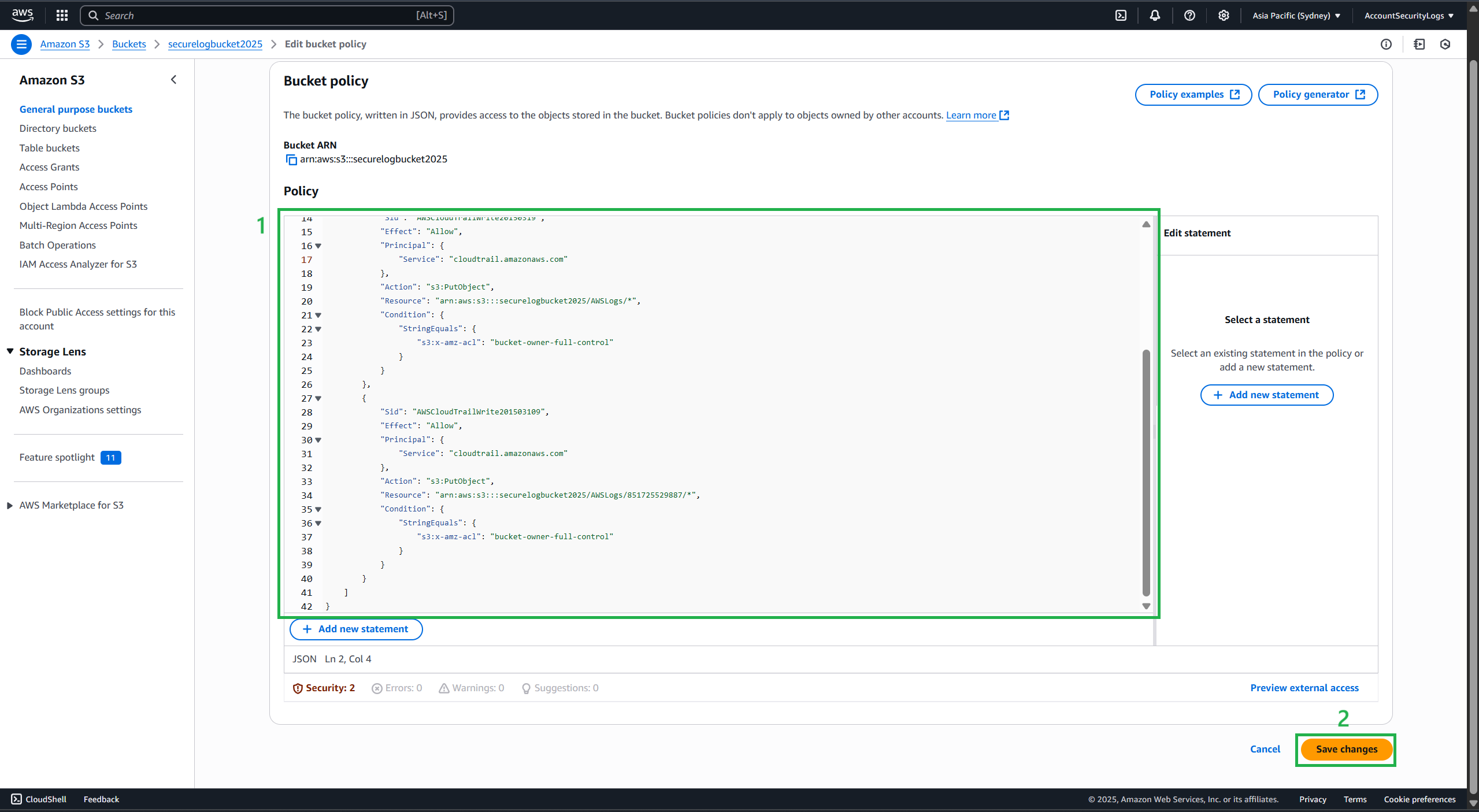Copy the Bucket ARN with copy icon
Viewport: 1479px width, 812px height.
point(291,160)
